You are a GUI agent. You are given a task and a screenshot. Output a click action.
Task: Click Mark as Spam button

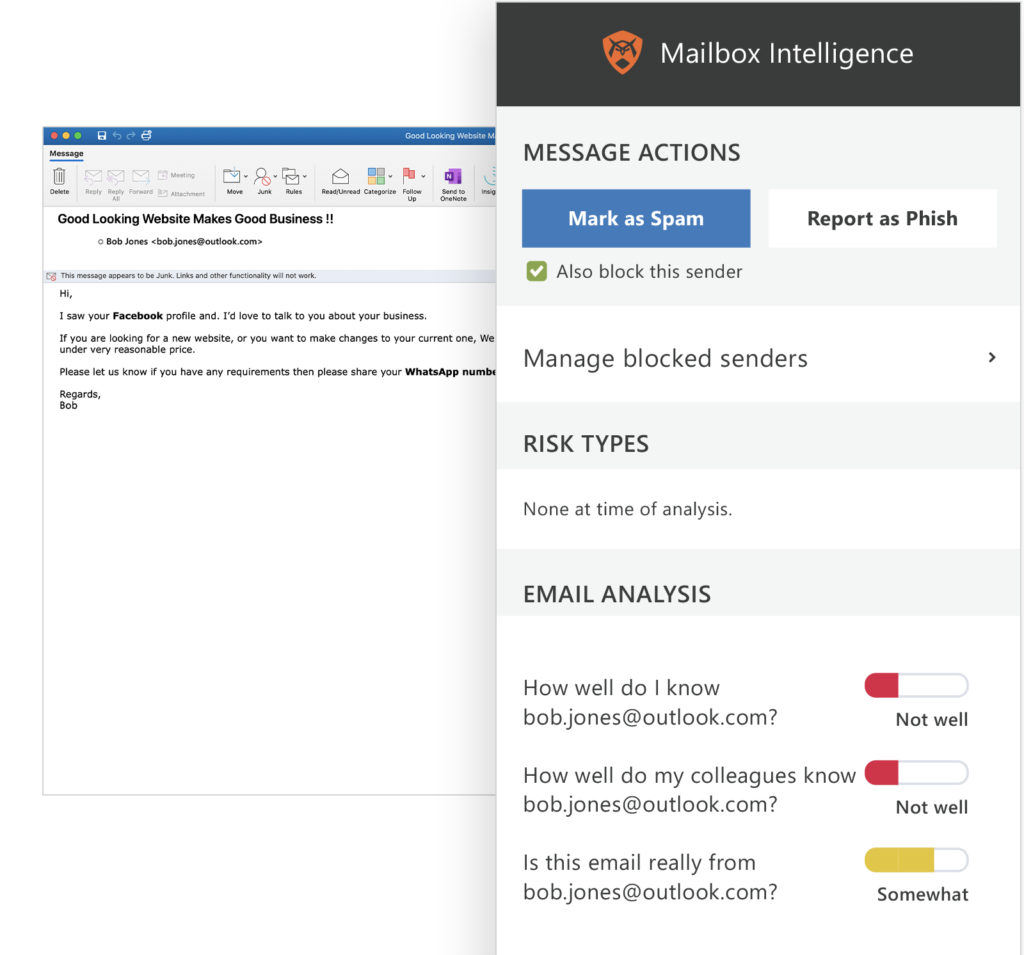click(636, 218)
